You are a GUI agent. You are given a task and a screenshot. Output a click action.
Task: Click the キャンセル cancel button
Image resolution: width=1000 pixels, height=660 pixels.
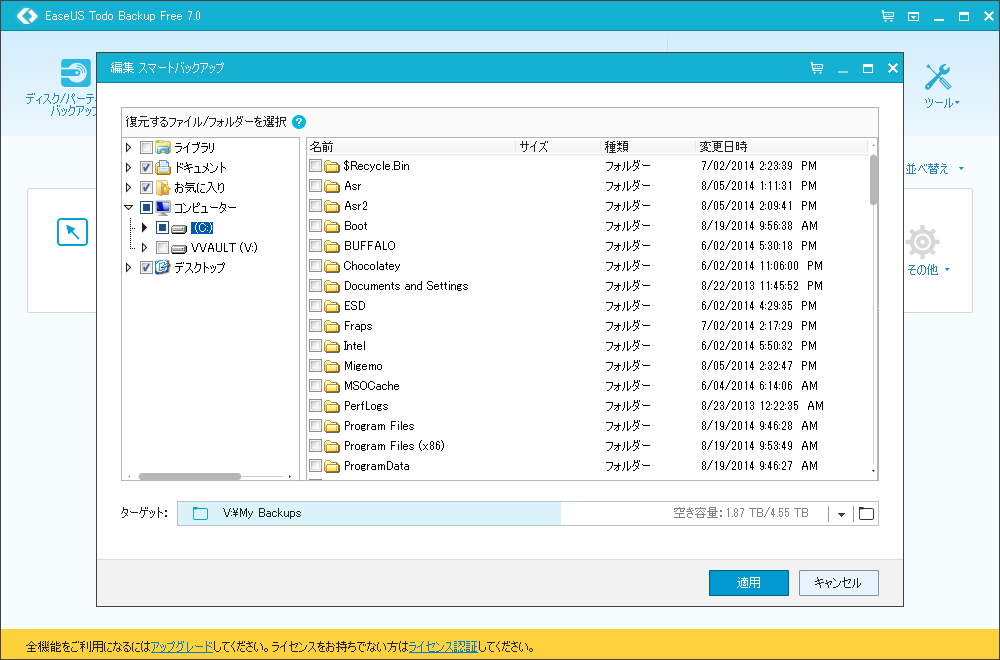(839, 583)
